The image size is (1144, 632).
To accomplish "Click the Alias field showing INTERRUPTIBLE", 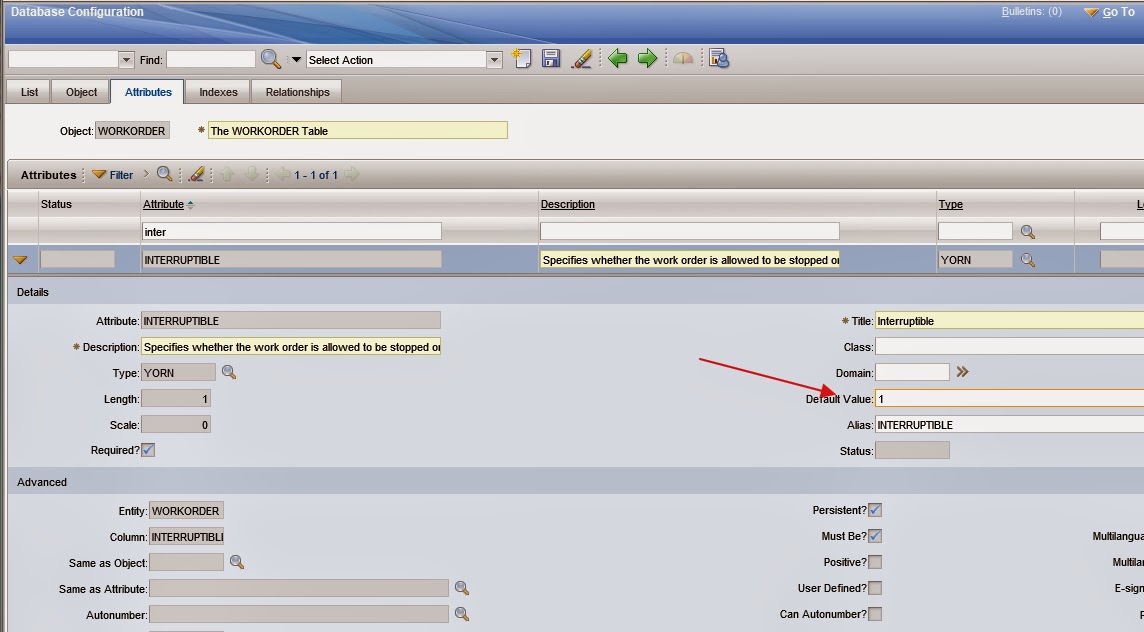I will pos(1010,425).
